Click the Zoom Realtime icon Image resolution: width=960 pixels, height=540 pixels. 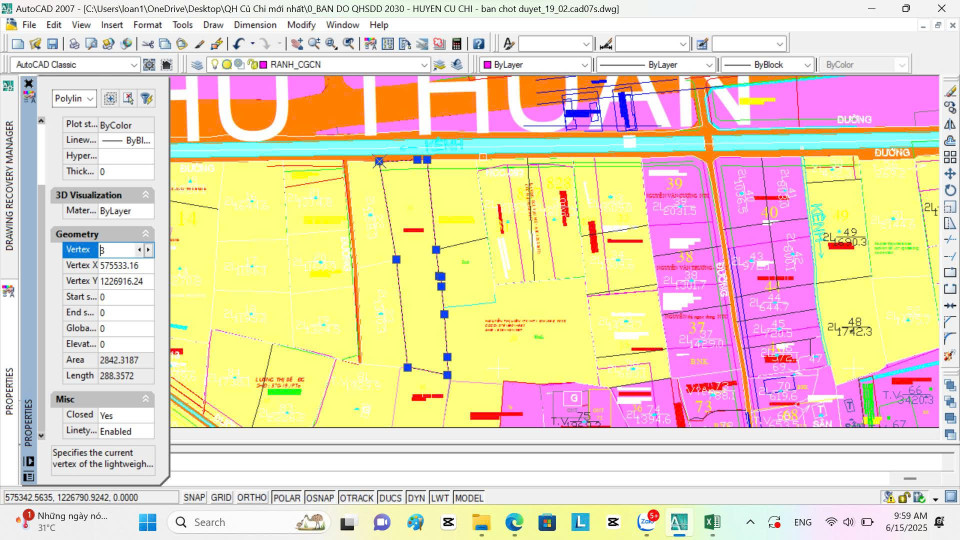pos(314,44)
